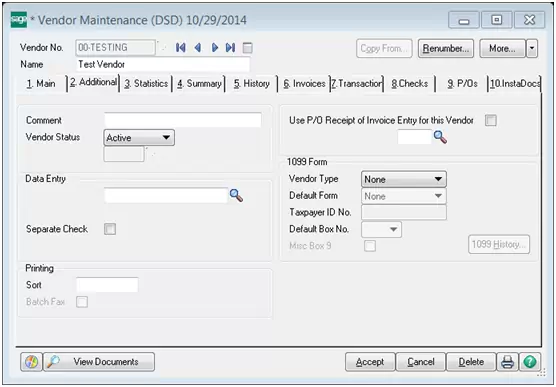Image resolution: width=556 pixels, height=387 pixels.
Task: Open the Vendor Type dropdown
Action: [x=404, y=179]
